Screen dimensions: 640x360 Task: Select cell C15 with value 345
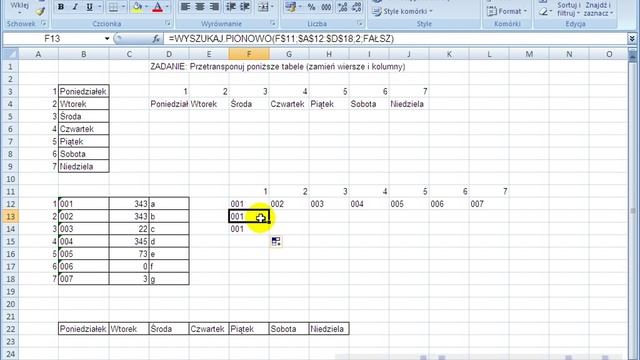pyautogui.click(x=129, y=242)
